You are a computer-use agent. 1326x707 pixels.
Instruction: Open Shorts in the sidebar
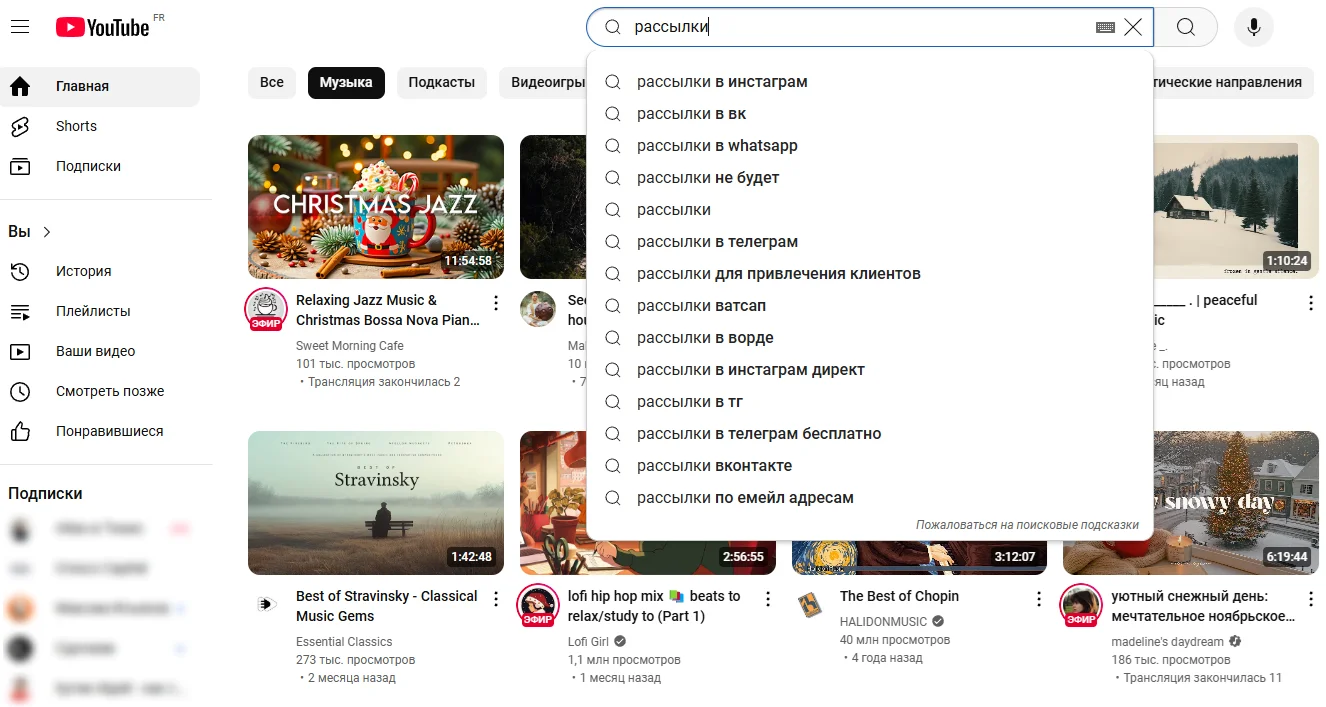[x=76, y=126]
